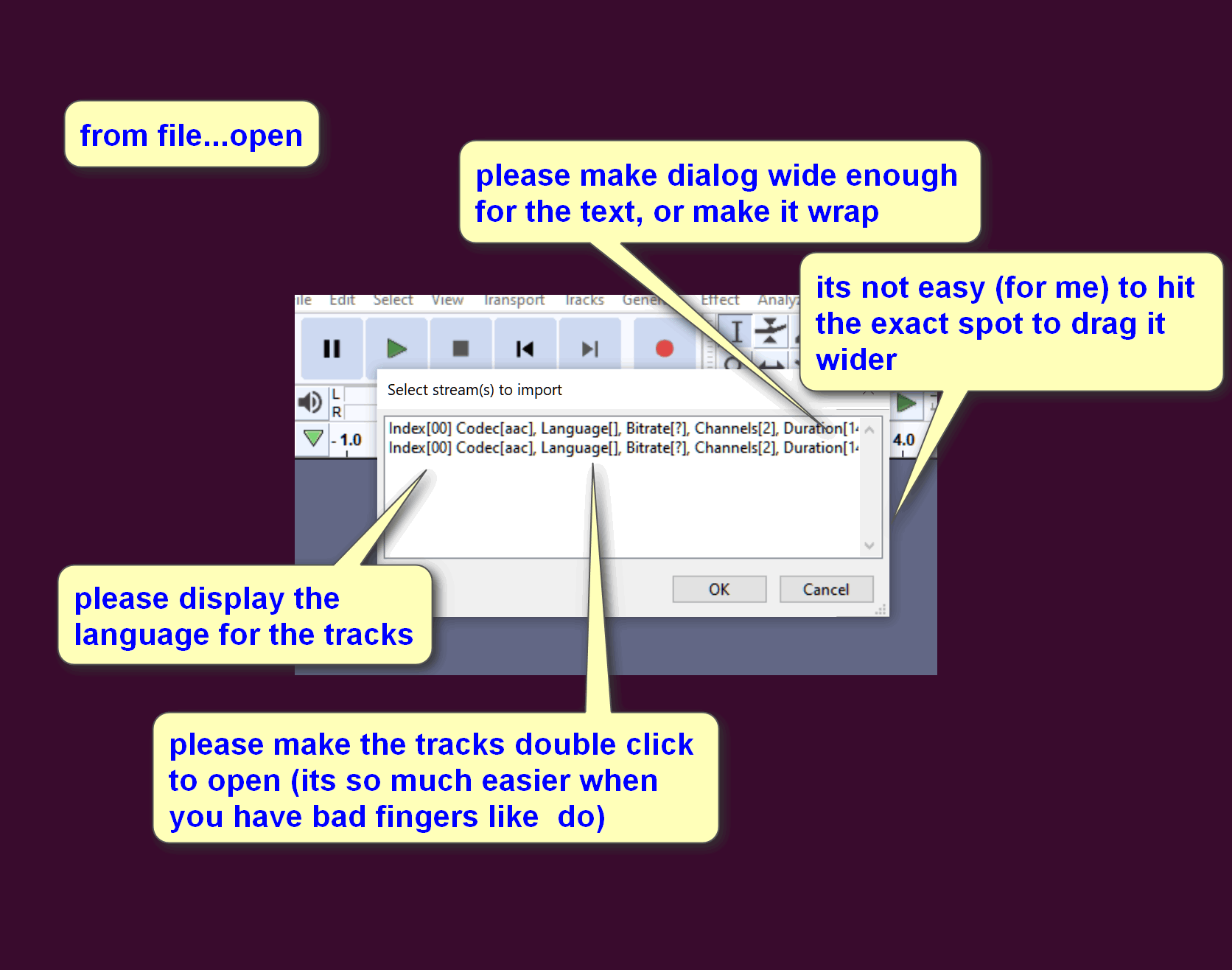Open the Tracks menu
Image resolution: width=1232 pixels, height=970 pixels.
pyautogui.click(x=584, y=300)
